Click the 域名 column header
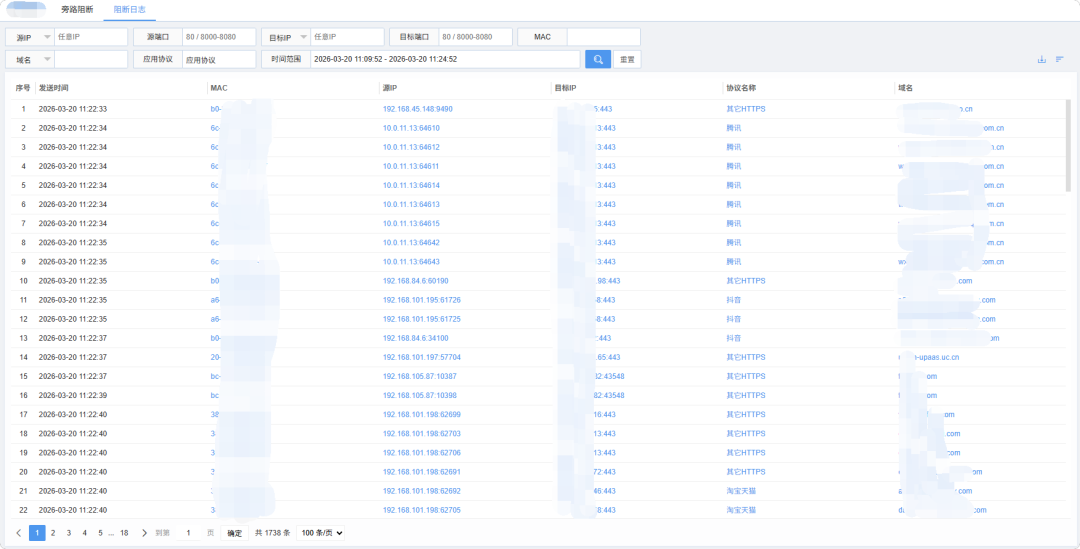Image resolution: width=1080 pixels, height=549 pixels. pos(905,88)
